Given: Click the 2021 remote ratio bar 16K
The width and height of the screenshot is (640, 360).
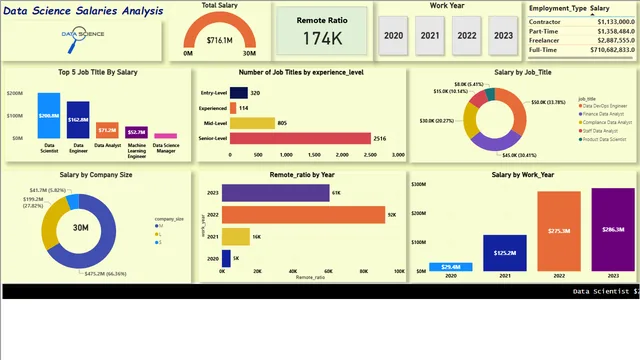Looking at the screenshot, I should 236,237.
